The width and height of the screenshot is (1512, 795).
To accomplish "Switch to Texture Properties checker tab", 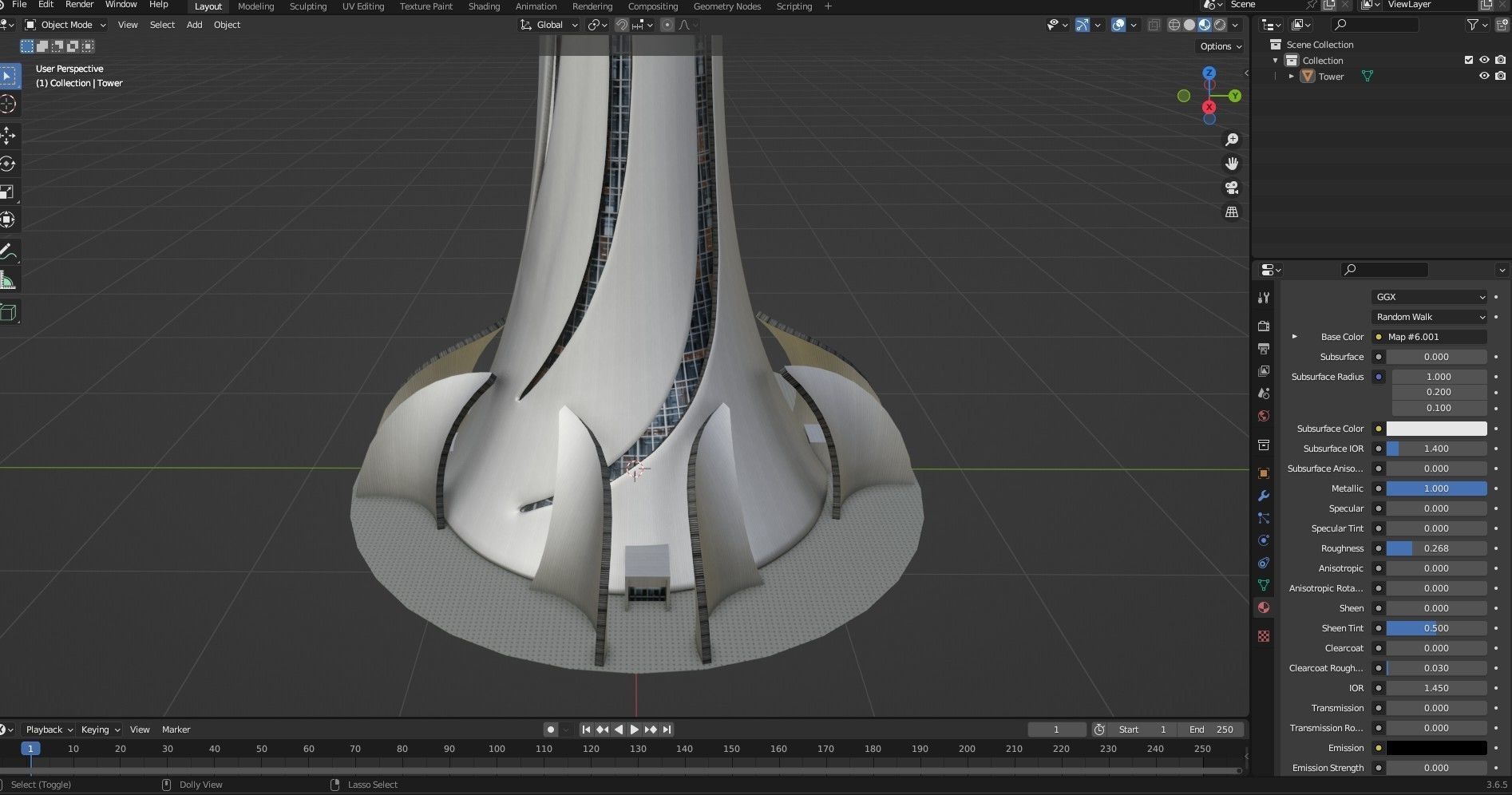I will [1264, 636].
